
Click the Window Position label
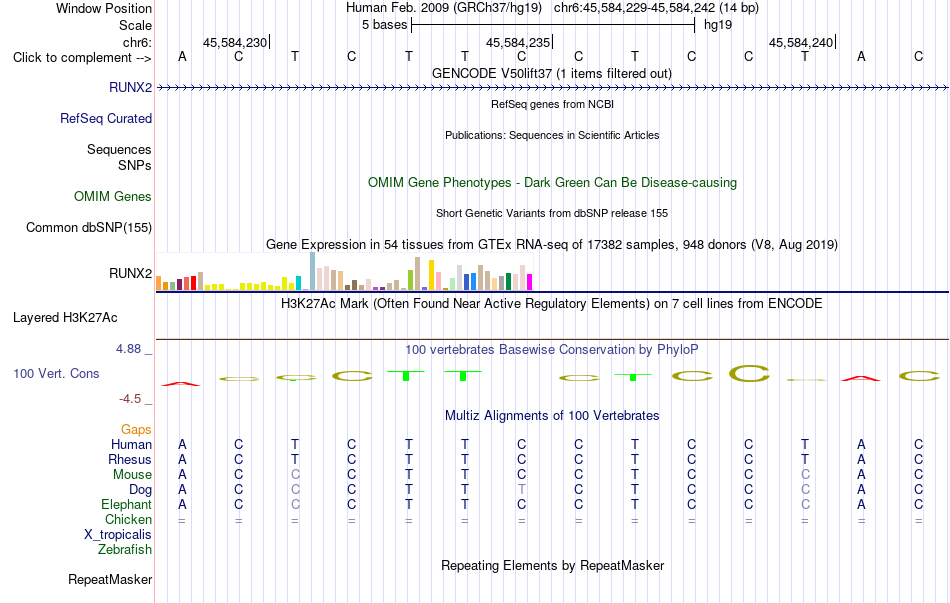click(x=104, y=8)
